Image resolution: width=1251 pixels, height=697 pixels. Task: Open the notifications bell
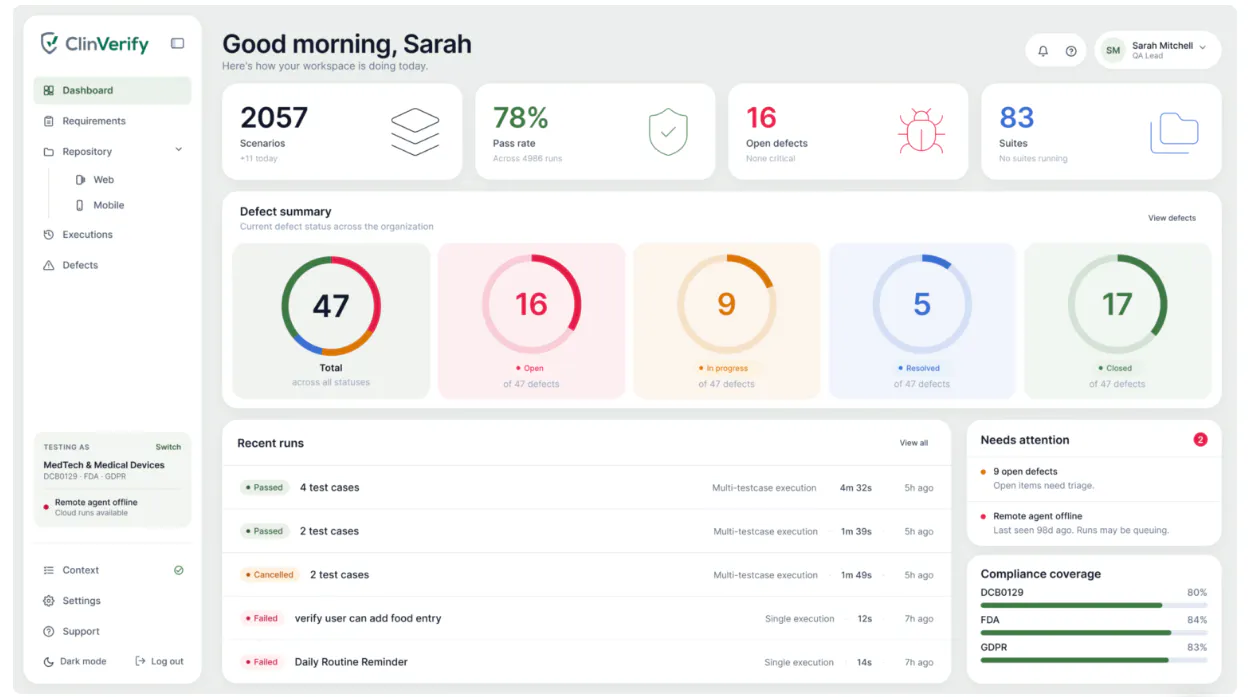(x=1043, y=51)
